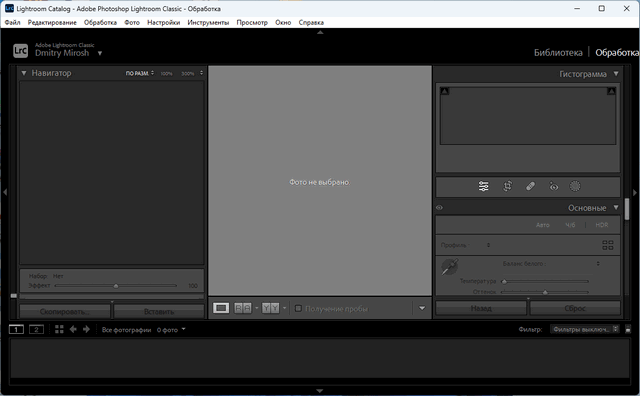
Task: Enable Reference view R|A icon
Action: click(243, 308)
